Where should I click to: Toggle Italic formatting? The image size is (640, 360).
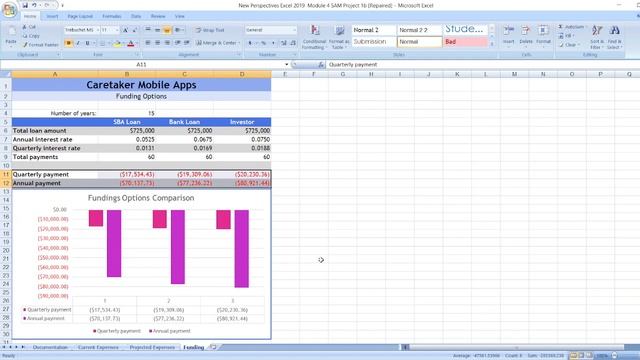[x=78, y=43]
